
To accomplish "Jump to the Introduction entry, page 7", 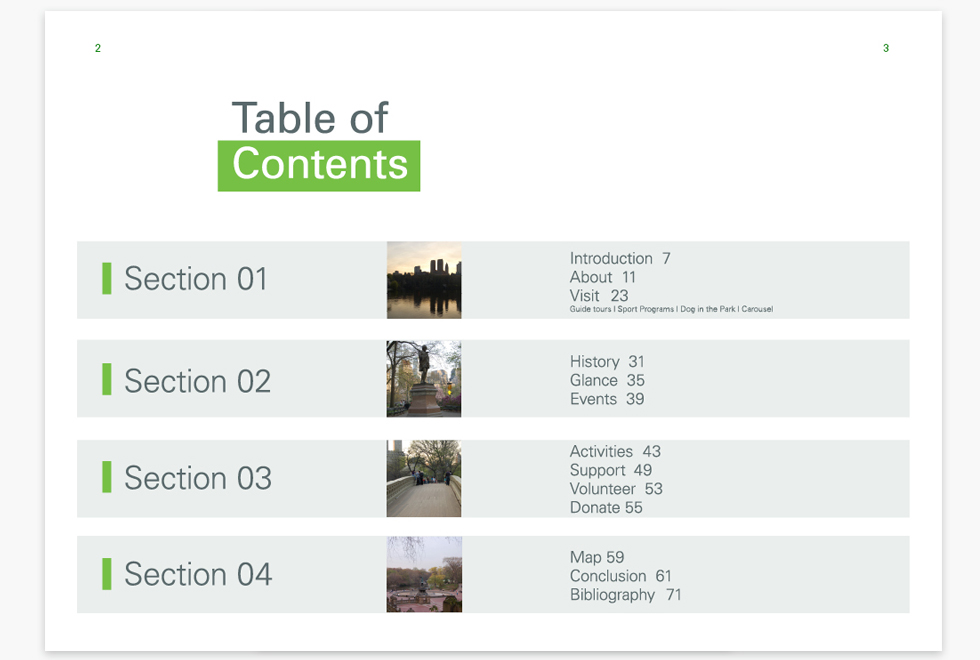I will [x=620, y=259].
